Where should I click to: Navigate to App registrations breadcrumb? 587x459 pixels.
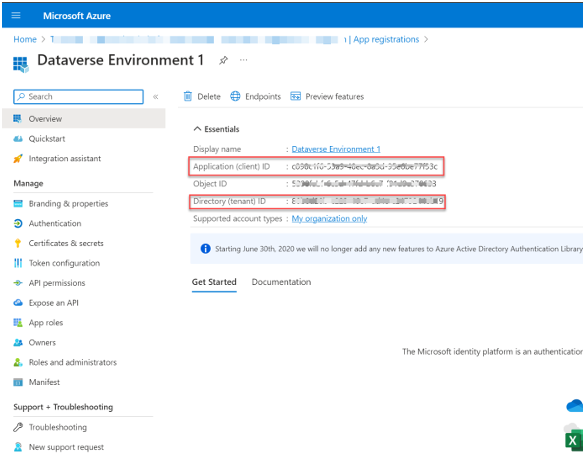pyautogui.click(x=386, y=39)
